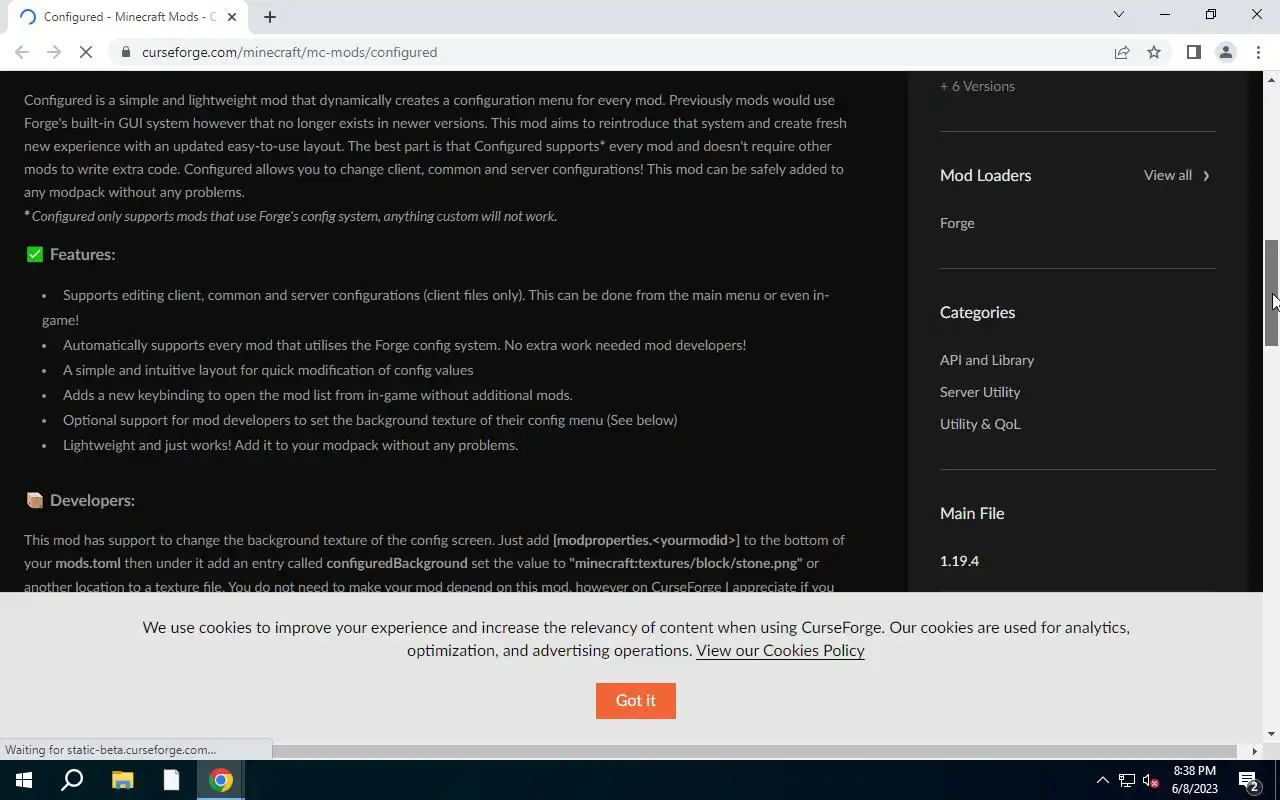Stop loading the page
Image resolution: width=1280 pixels, height=800 pixels.
click(86, 52)
